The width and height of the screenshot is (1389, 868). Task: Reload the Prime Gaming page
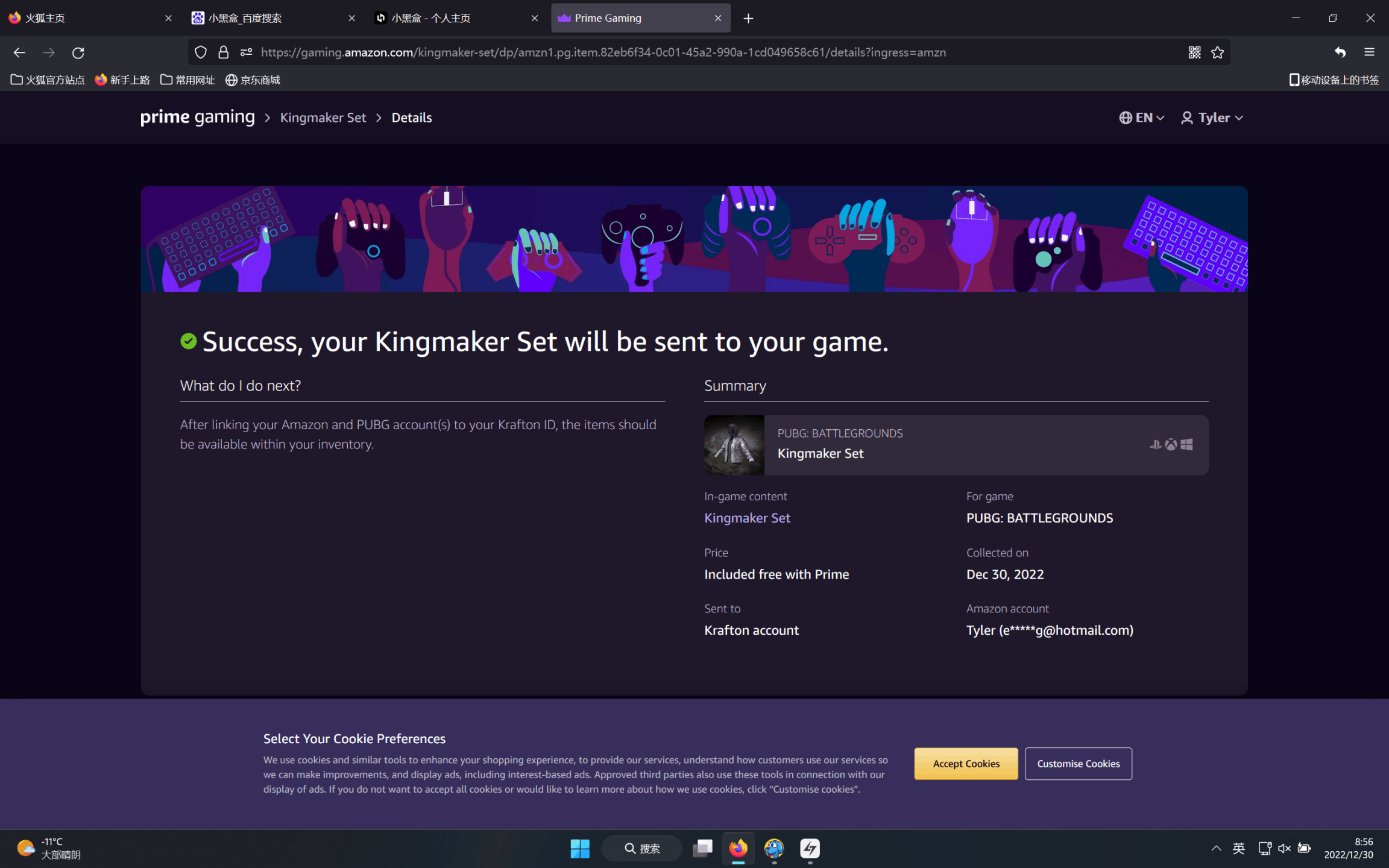coord(78,52)
